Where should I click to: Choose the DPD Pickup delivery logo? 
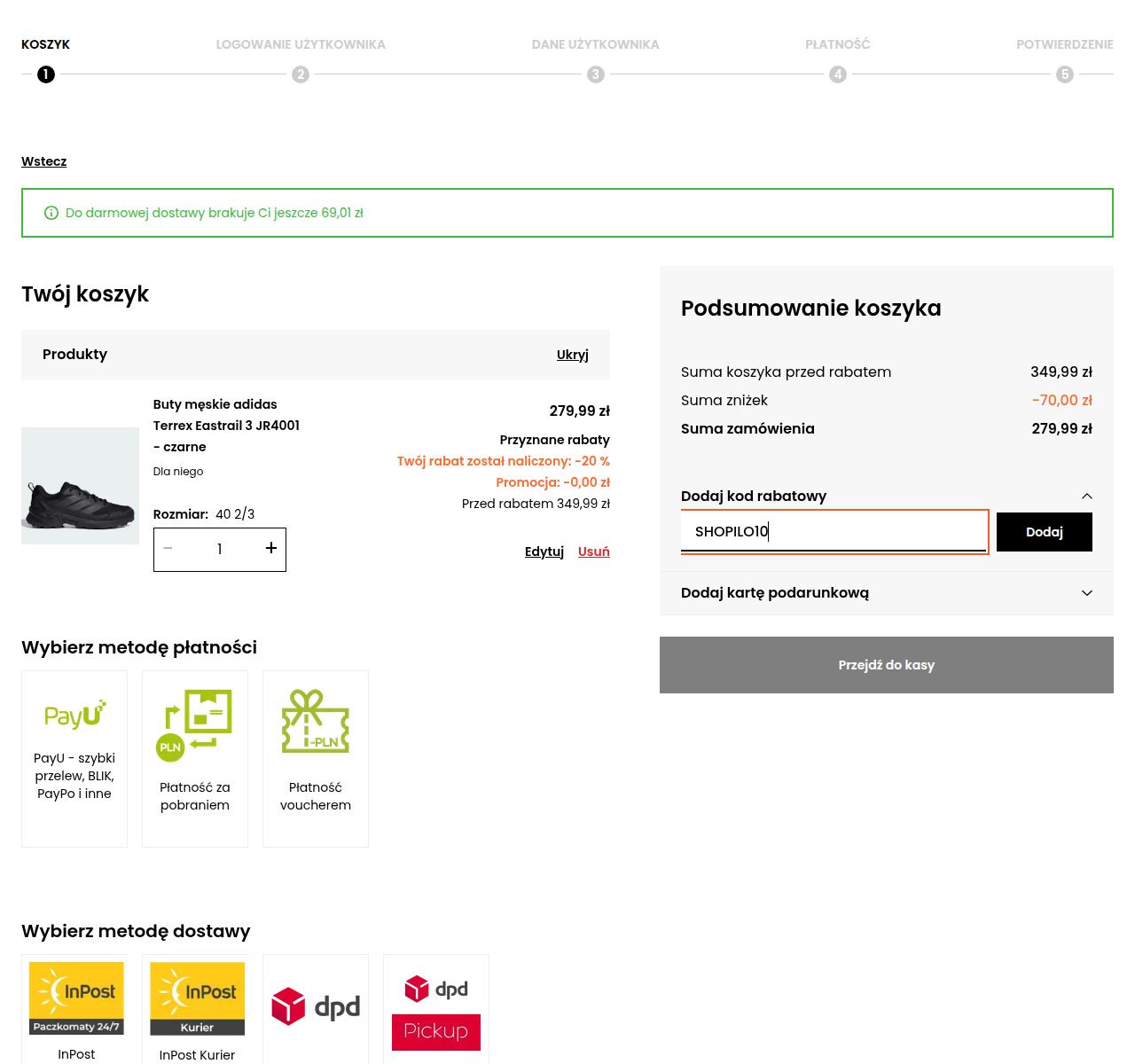coord(436,1013)
